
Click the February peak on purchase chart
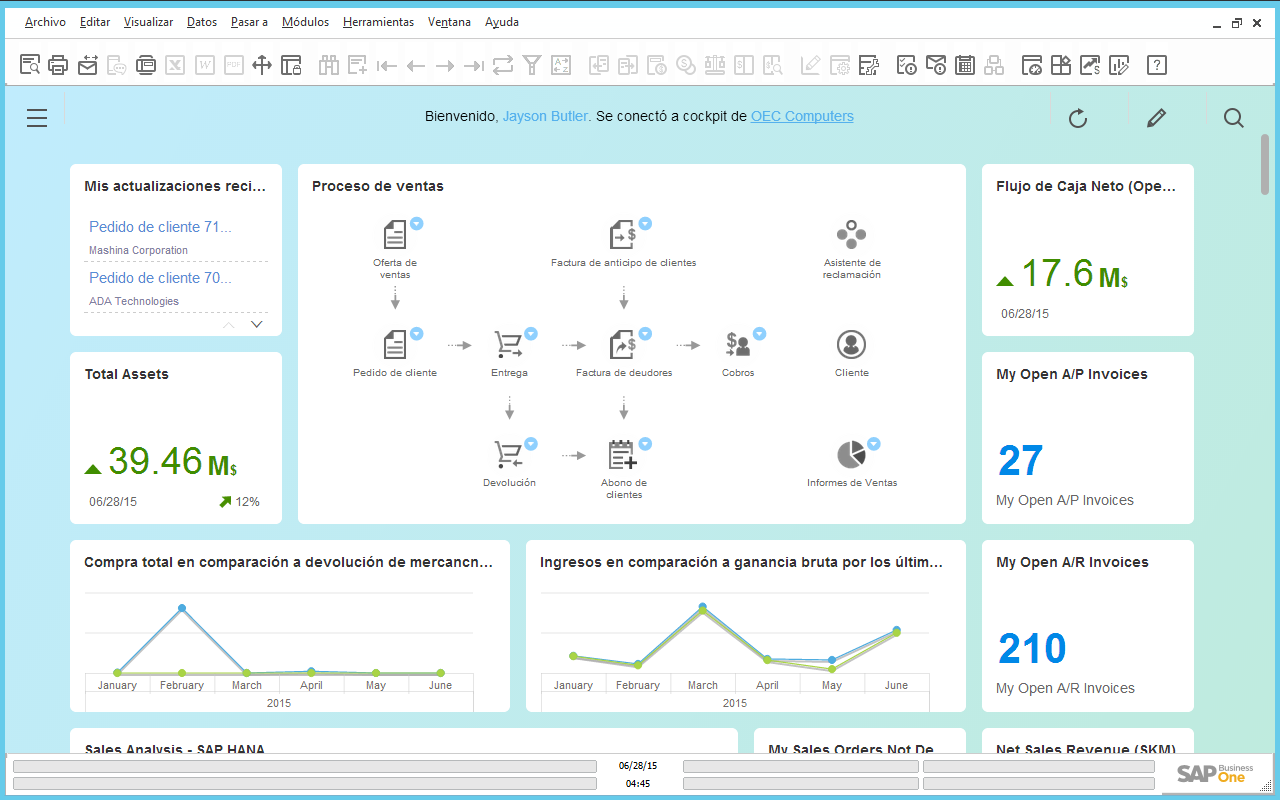click(182, 608)
